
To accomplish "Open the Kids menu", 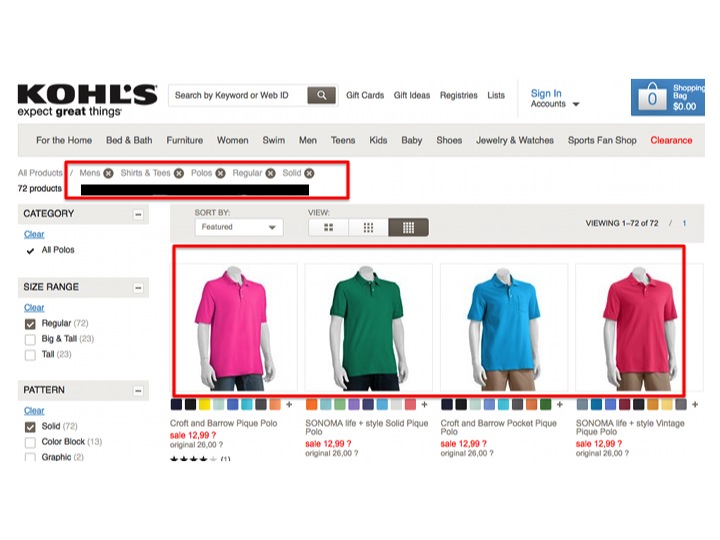I will [378, 140].
